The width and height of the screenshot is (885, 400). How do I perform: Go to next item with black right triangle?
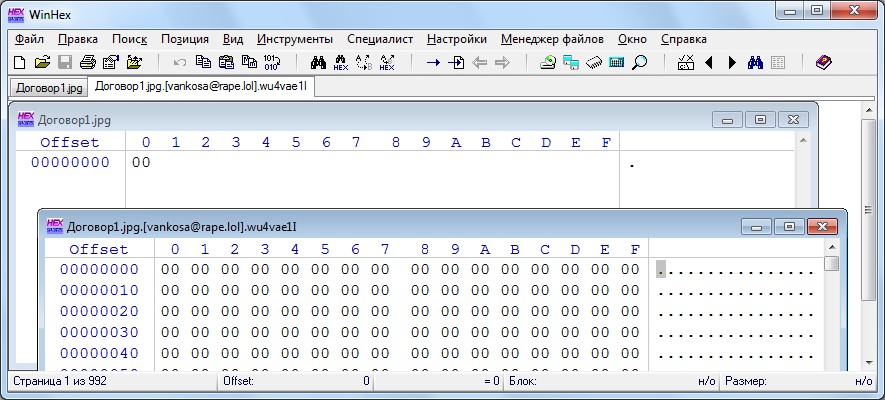732,63
